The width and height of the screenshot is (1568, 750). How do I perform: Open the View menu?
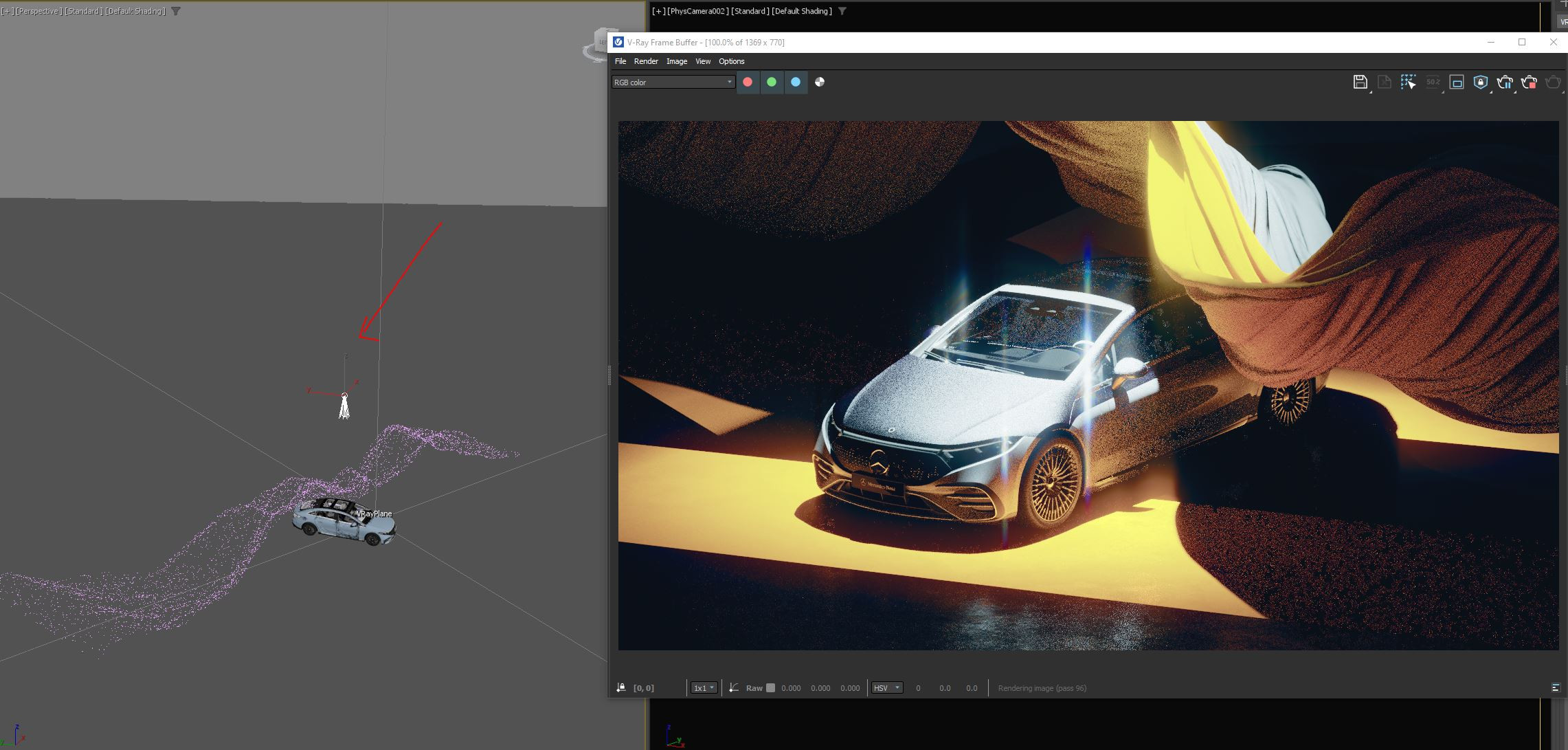coord(703,61)
